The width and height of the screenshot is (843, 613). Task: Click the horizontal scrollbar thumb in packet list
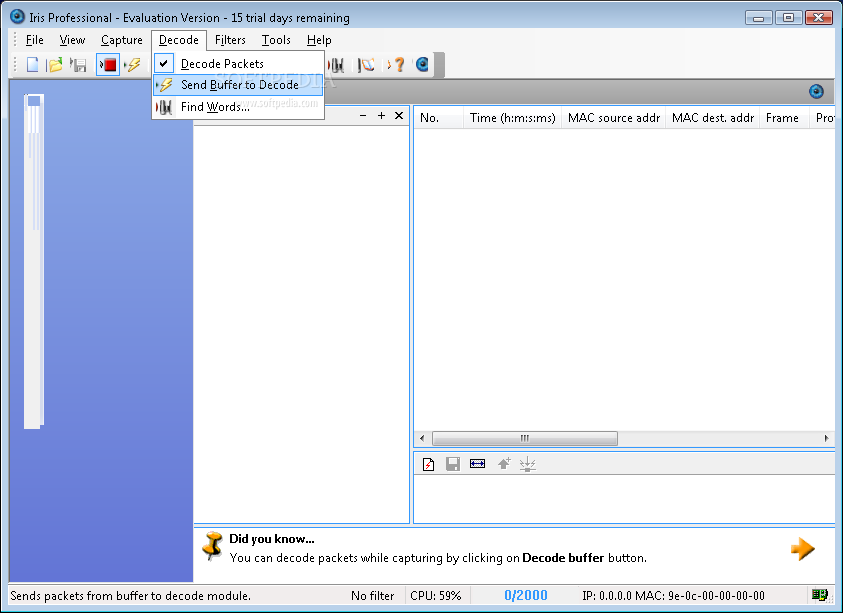pyautogui.click(x=525, y=438)
